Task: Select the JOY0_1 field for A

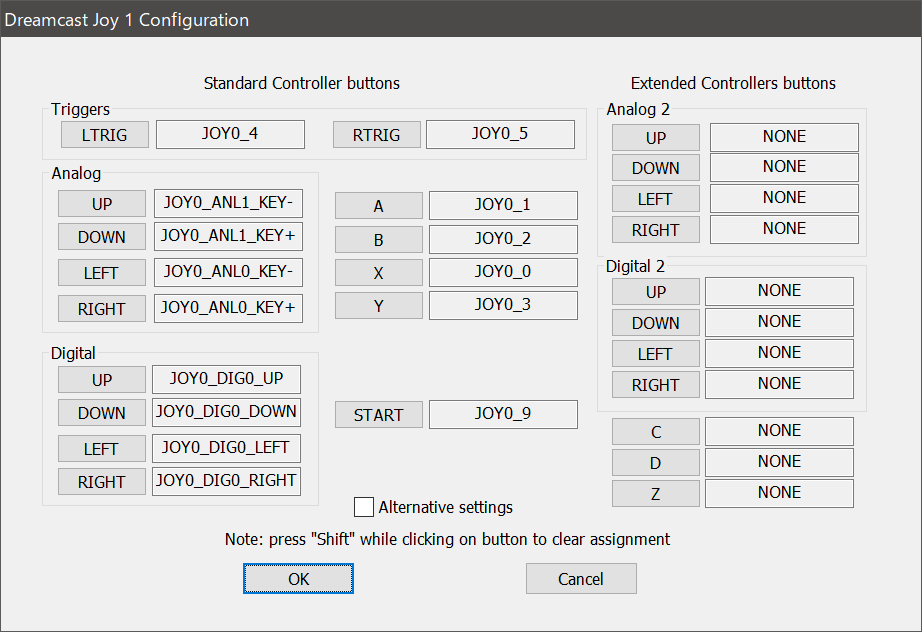Action: point(503,205)
